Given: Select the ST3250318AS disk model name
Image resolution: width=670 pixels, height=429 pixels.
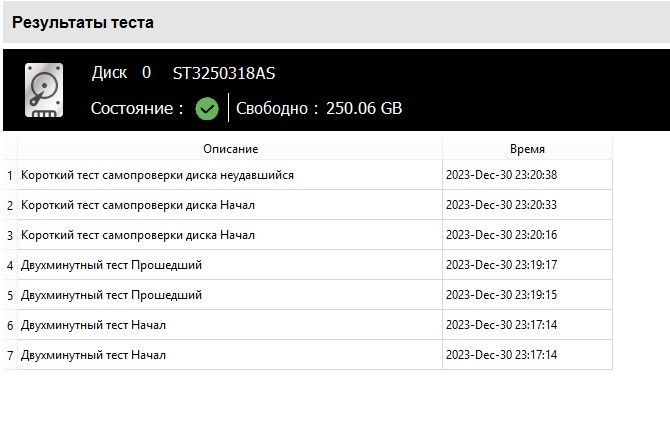Looking at the screenshot, I should pyautogui.click(x=224, y=73).
